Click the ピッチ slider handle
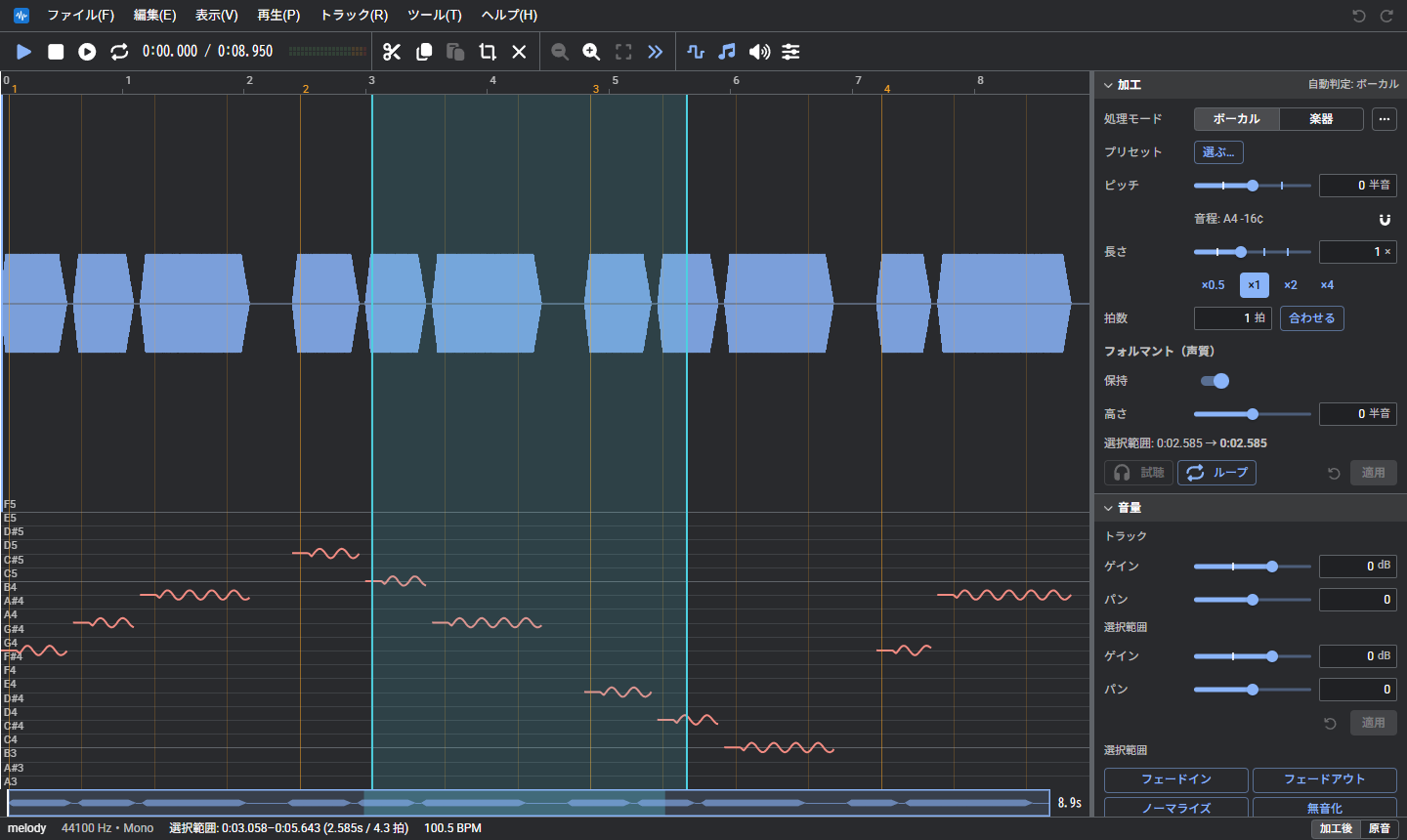This screenshot has width=1407, height=840. [x=1253, y=186]
